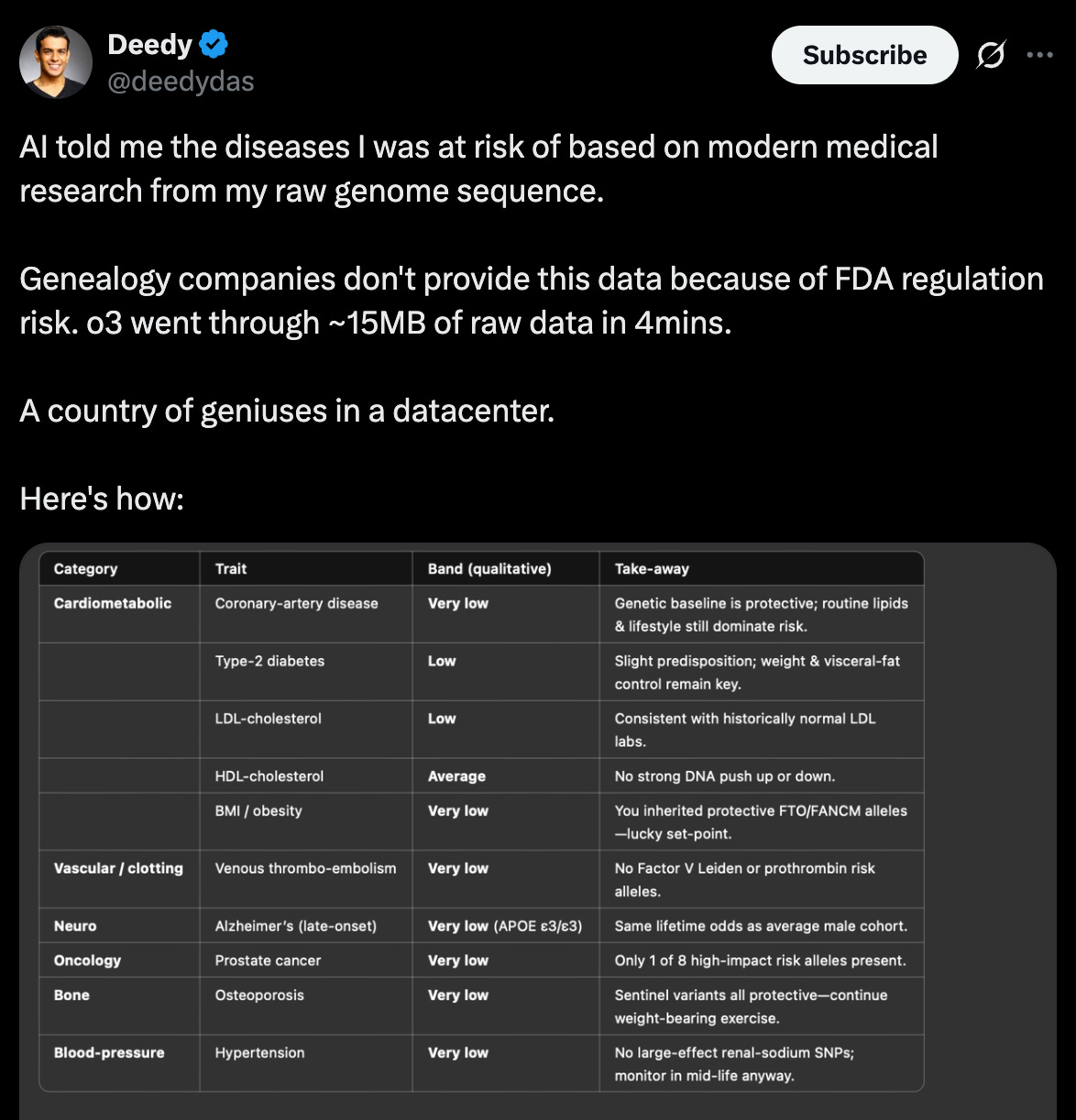Select the "Band (qualitative)" header cell
Viewport: 1076px width, 1120px height.
[x=489, y=568]
